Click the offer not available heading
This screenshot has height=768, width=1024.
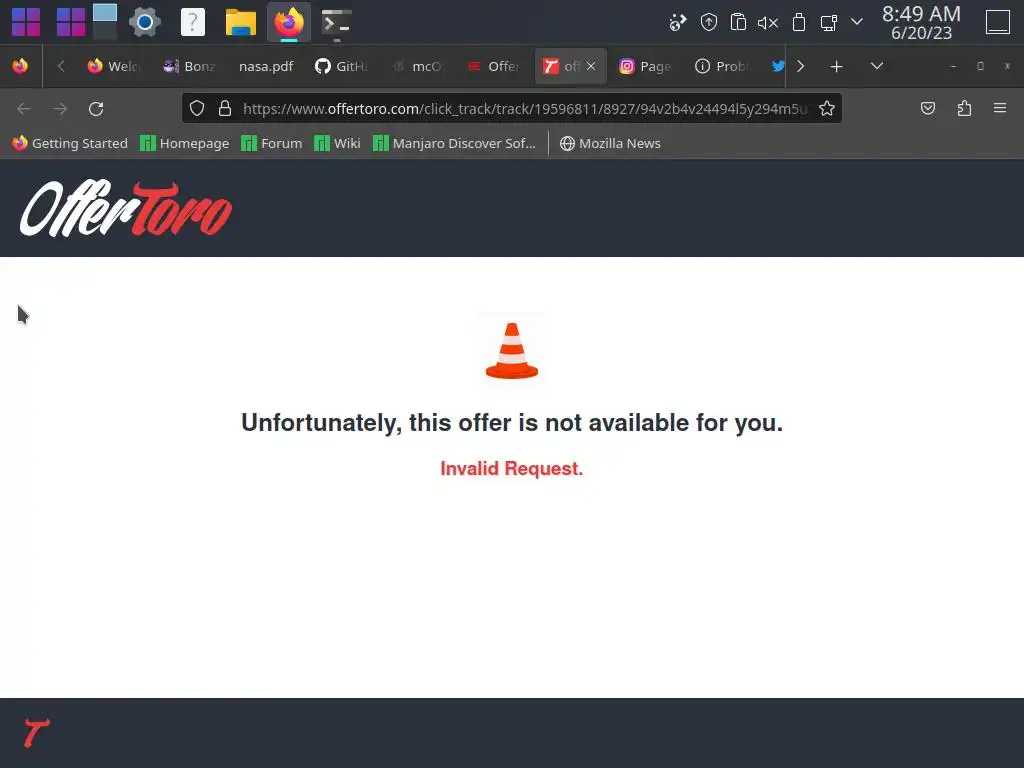(x=512, y=423)
